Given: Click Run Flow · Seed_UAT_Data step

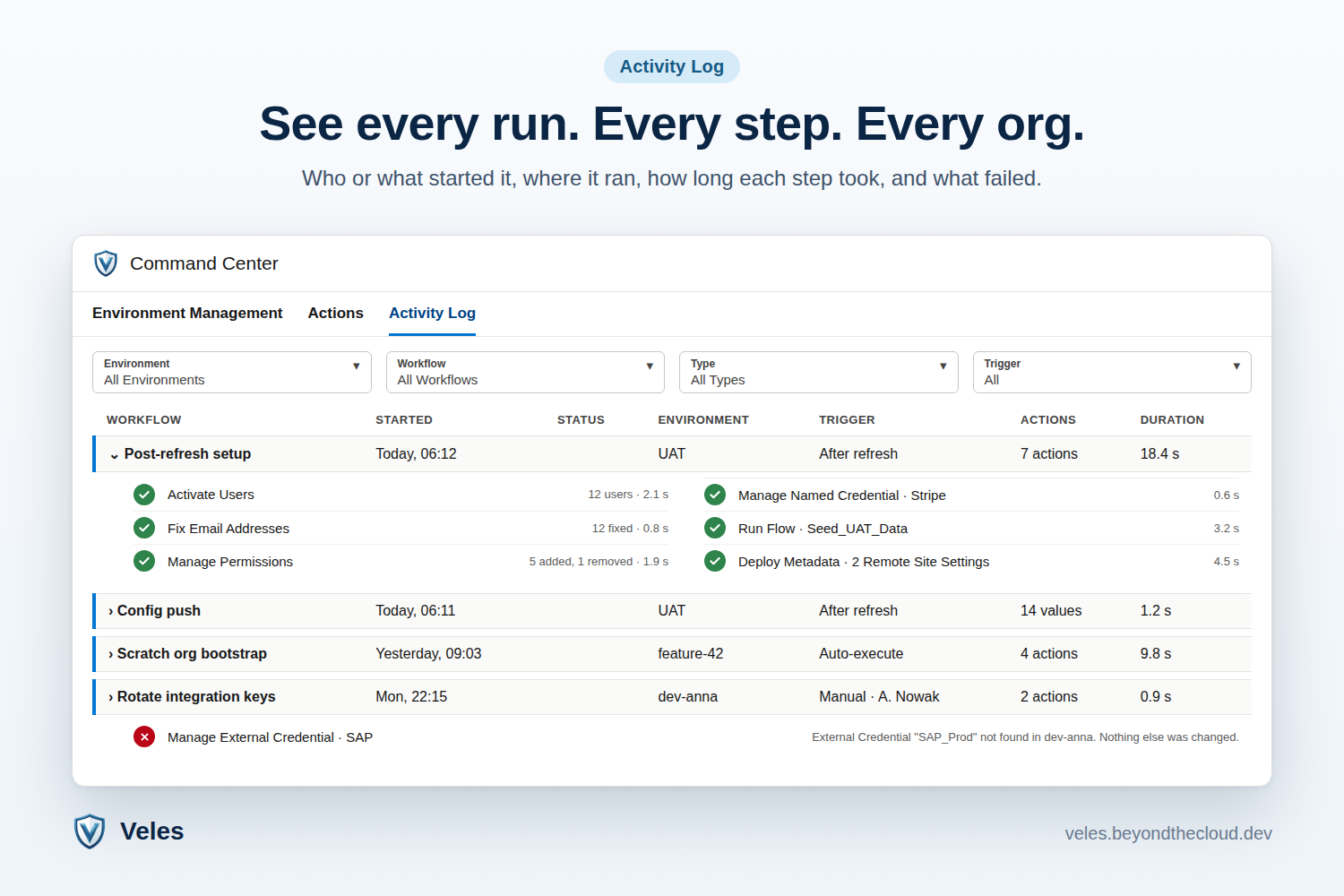Looking at the screenshot, I should (823, 529).
